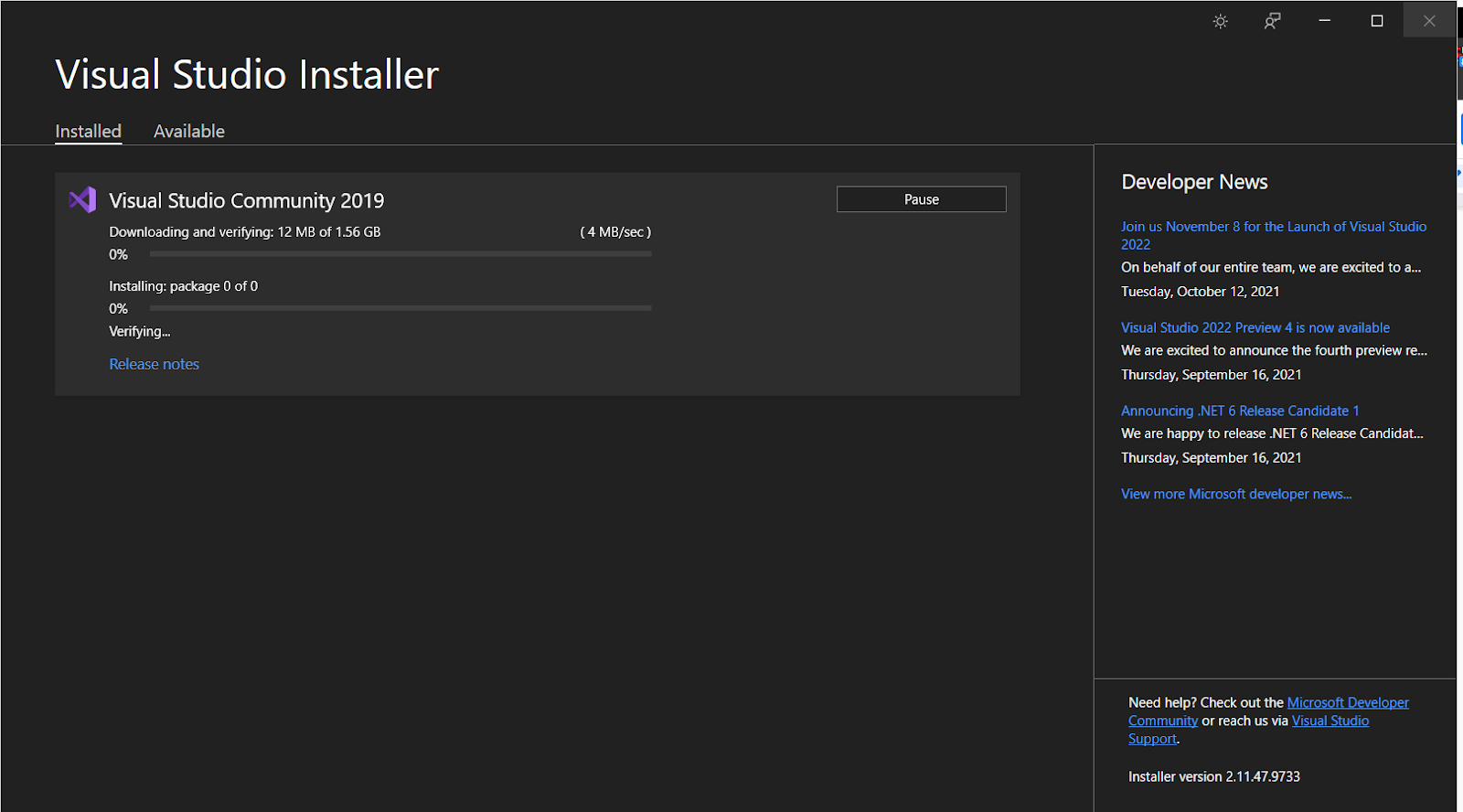This screenshot has height=812, width=1463.
Task: Open the .NET 6 Release Candidate 1 link
Action: click(1240, 411)
